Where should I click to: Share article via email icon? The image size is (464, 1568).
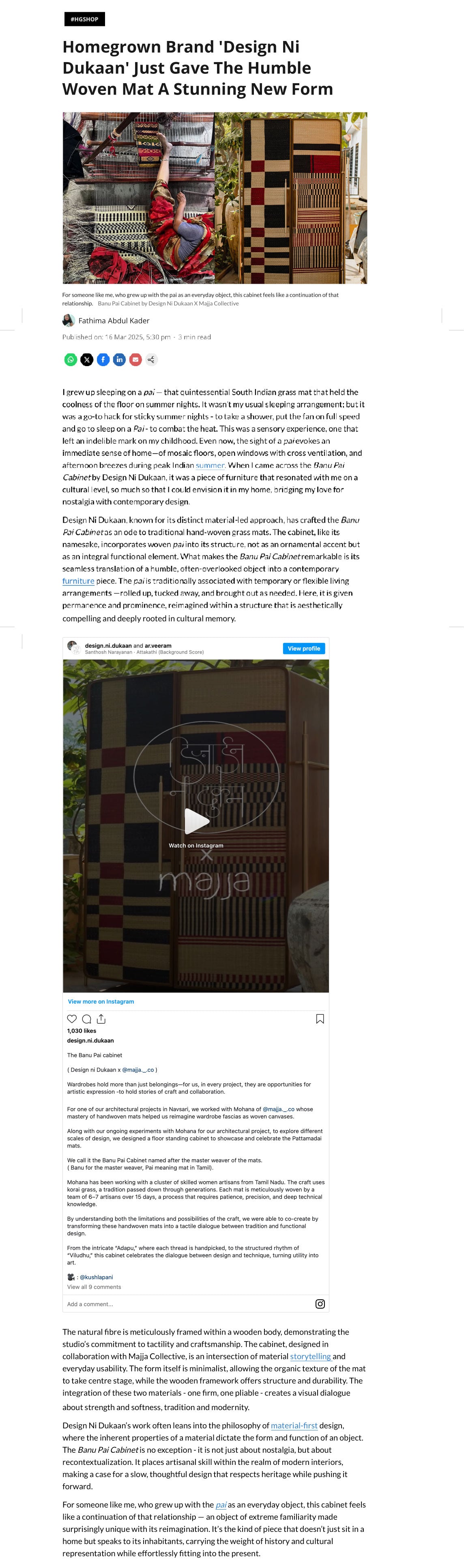(x=135, y=360)
